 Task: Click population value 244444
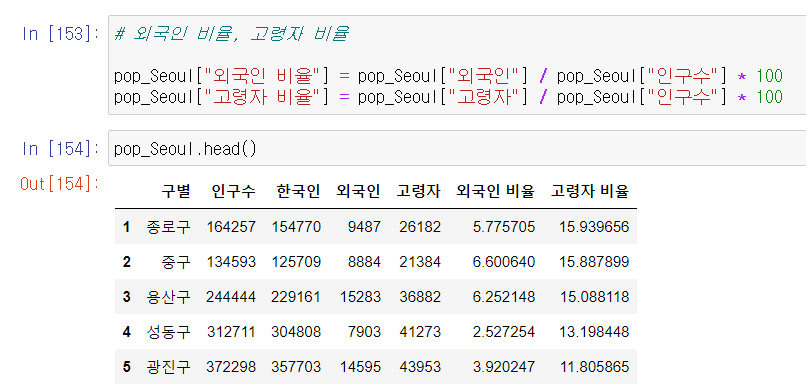coord(231,297)
